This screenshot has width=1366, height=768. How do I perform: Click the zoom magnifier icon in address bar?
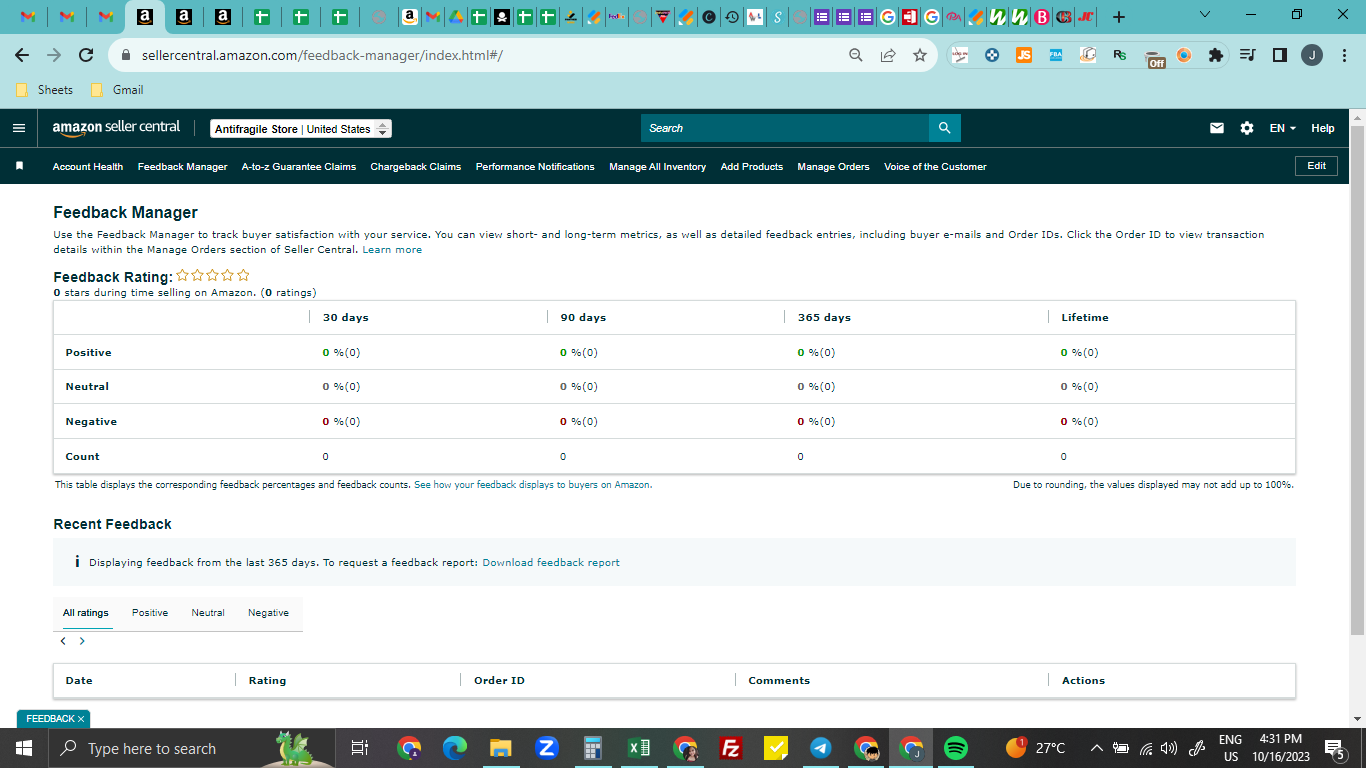click(856, 55)
